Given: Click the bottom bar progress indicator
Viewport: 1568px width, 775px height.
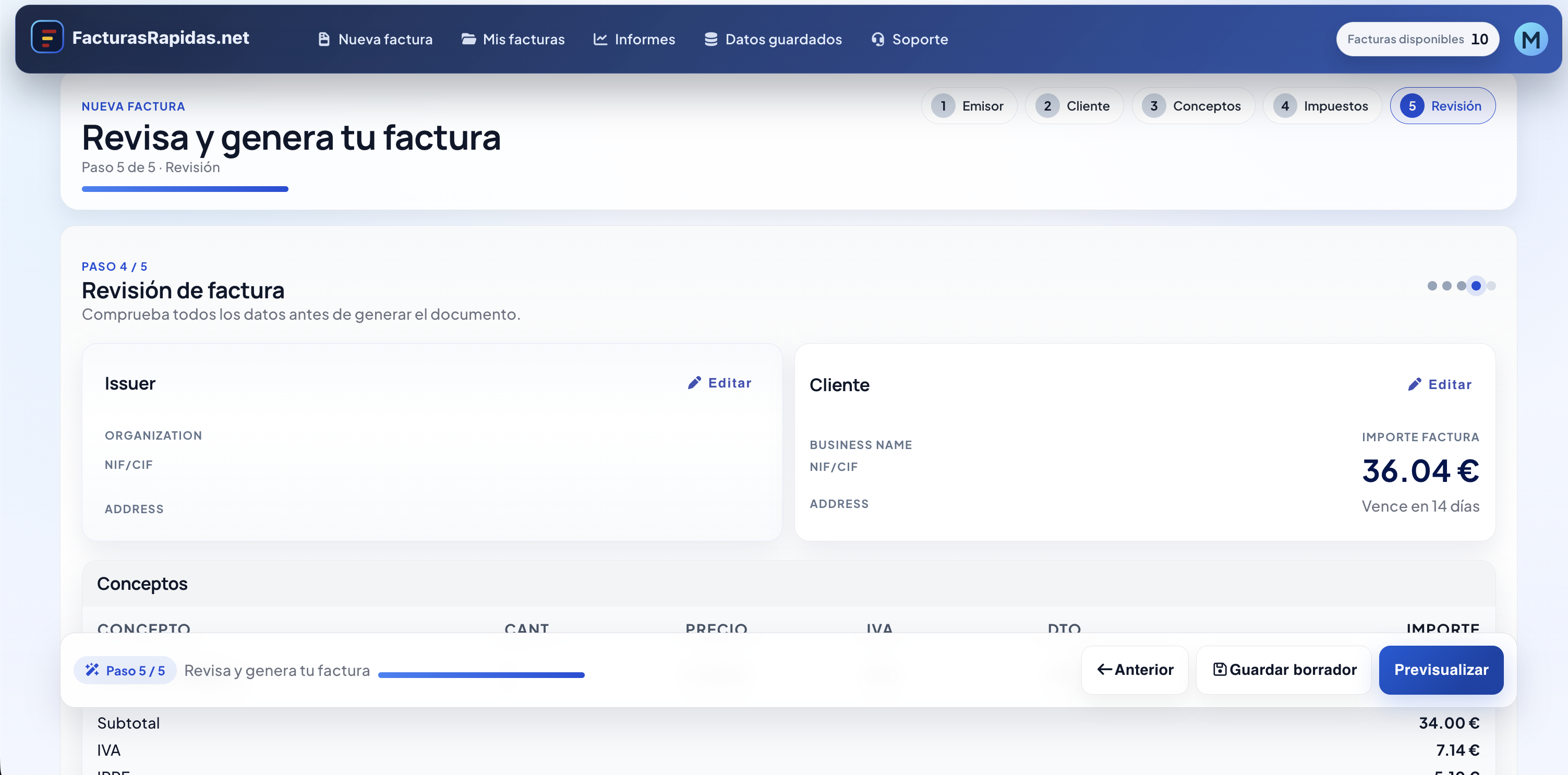Looking at the screenshot, I should tap(481, 674).
